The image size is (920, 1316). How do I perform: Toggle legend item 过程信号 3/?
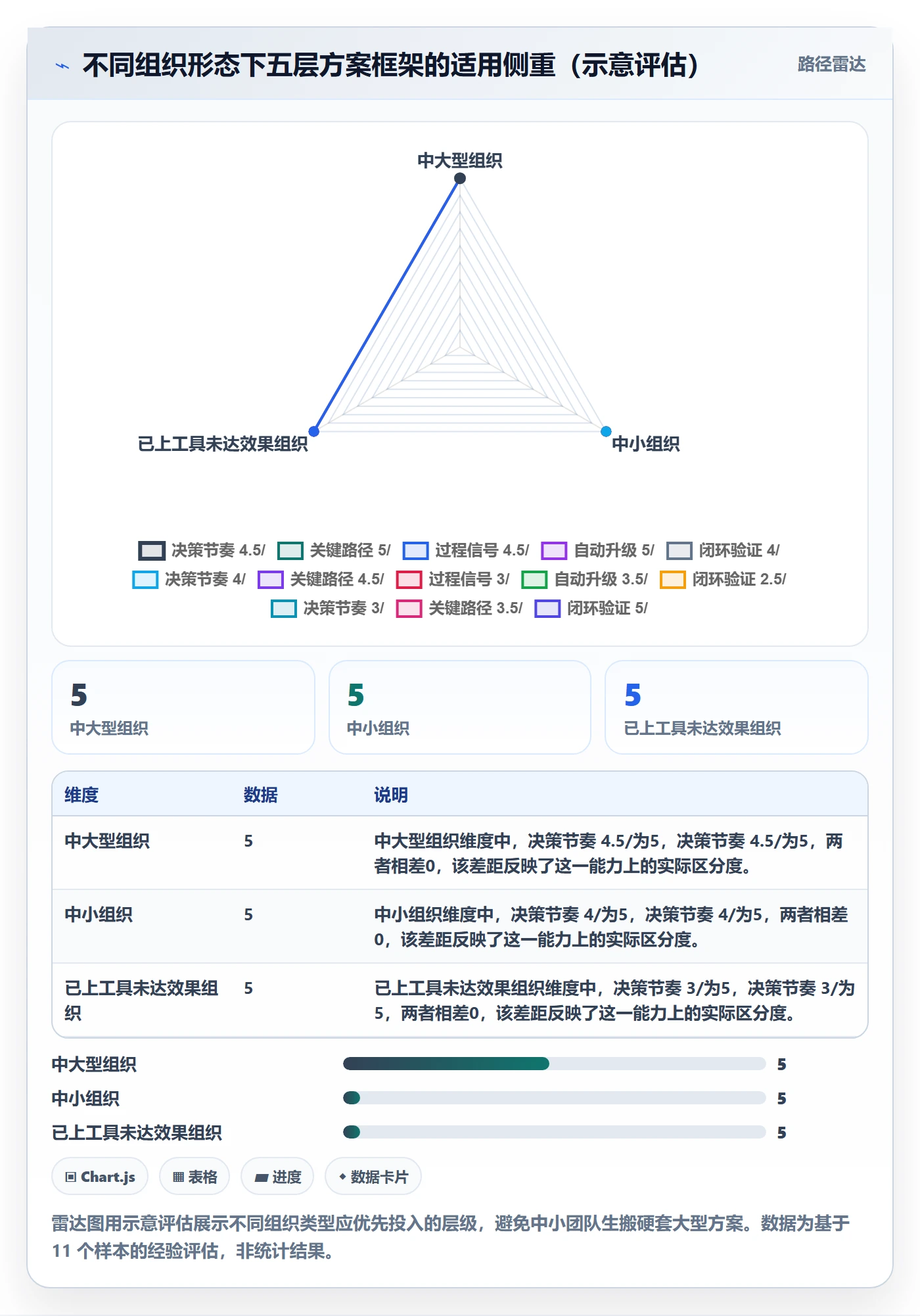[x=453, y=579]
